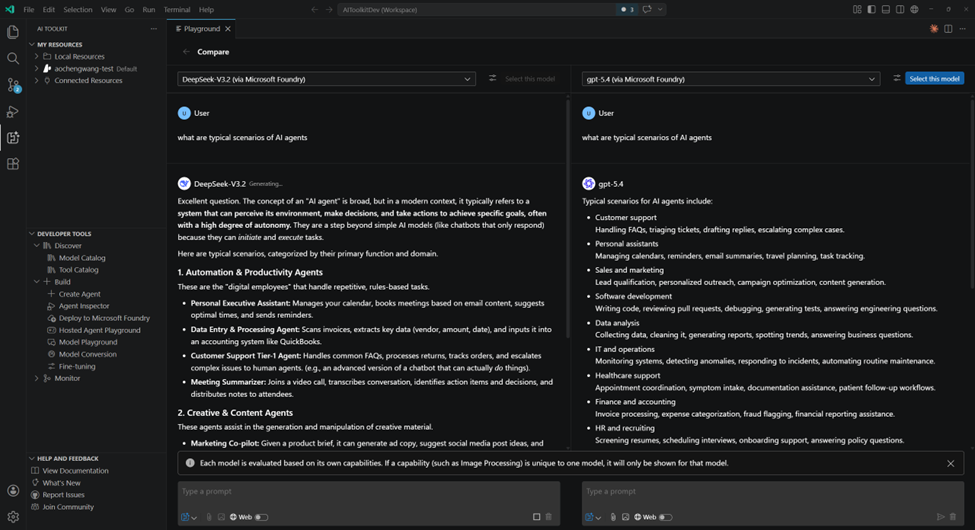Toggle the Web switch in the left prompt box

[x=261, y=517]
